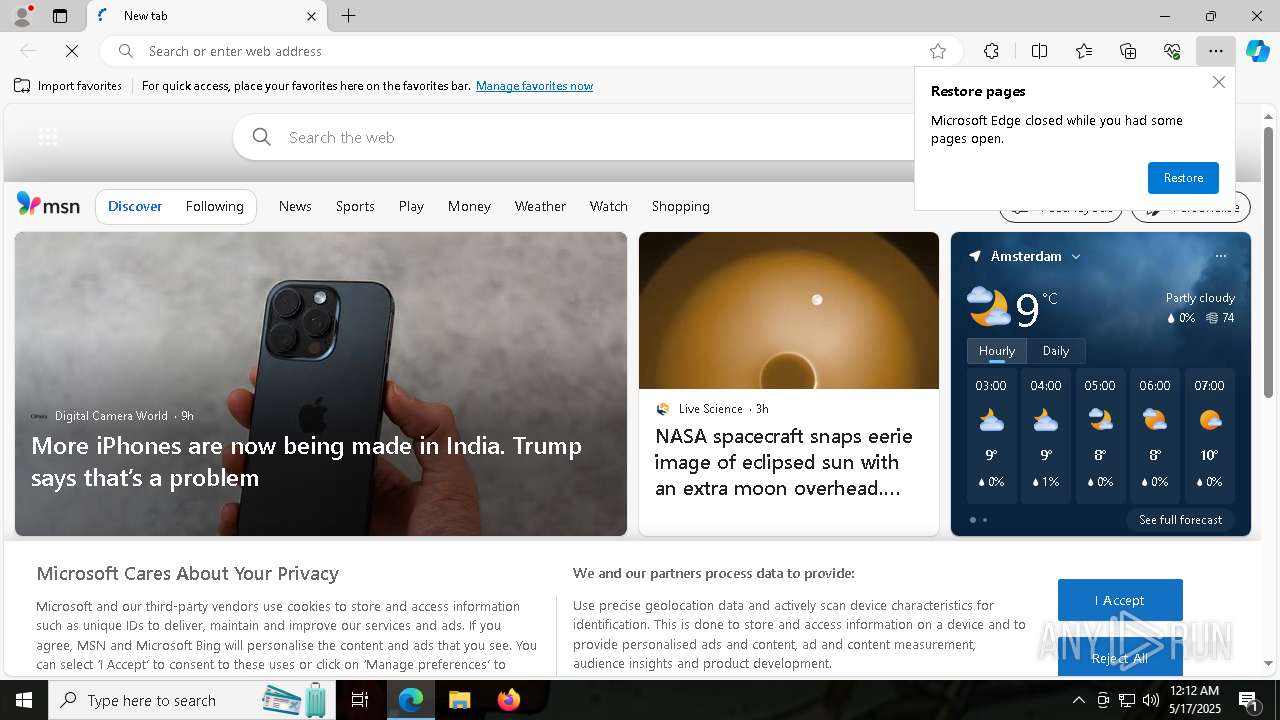Open the iPhones made in India article

pyautogui.click(x=306, y=461)
